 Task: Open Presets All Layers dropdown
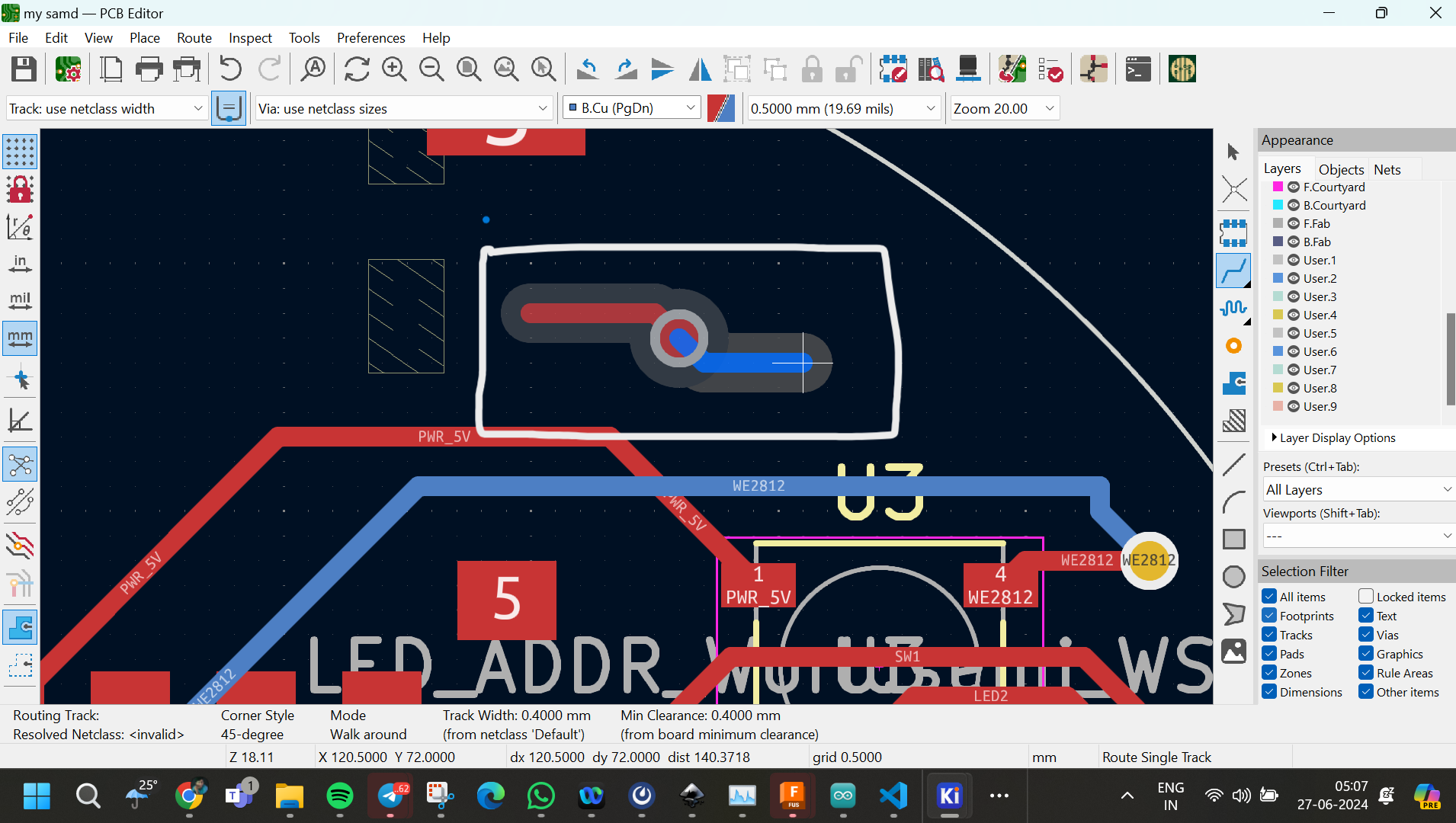click(x=1358, y=489)
